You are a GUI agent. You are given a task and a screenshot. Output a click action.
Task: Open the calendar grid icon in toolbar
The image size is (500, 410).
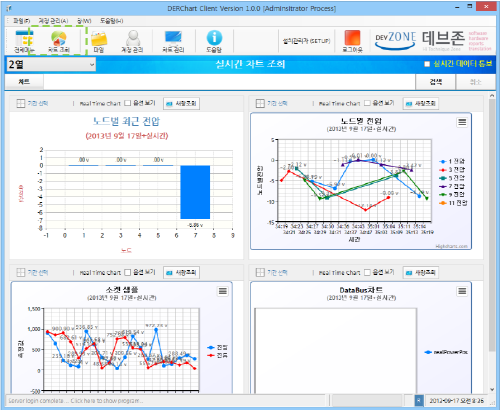point(24,38)
